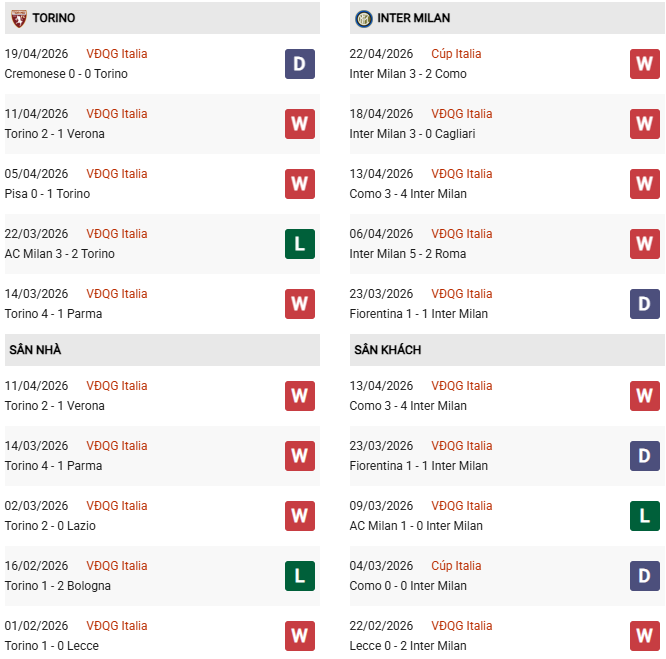The image size is (666, 659).
Task: Select the SÂN KHÁCH section header
Action: tap(387, 350)
